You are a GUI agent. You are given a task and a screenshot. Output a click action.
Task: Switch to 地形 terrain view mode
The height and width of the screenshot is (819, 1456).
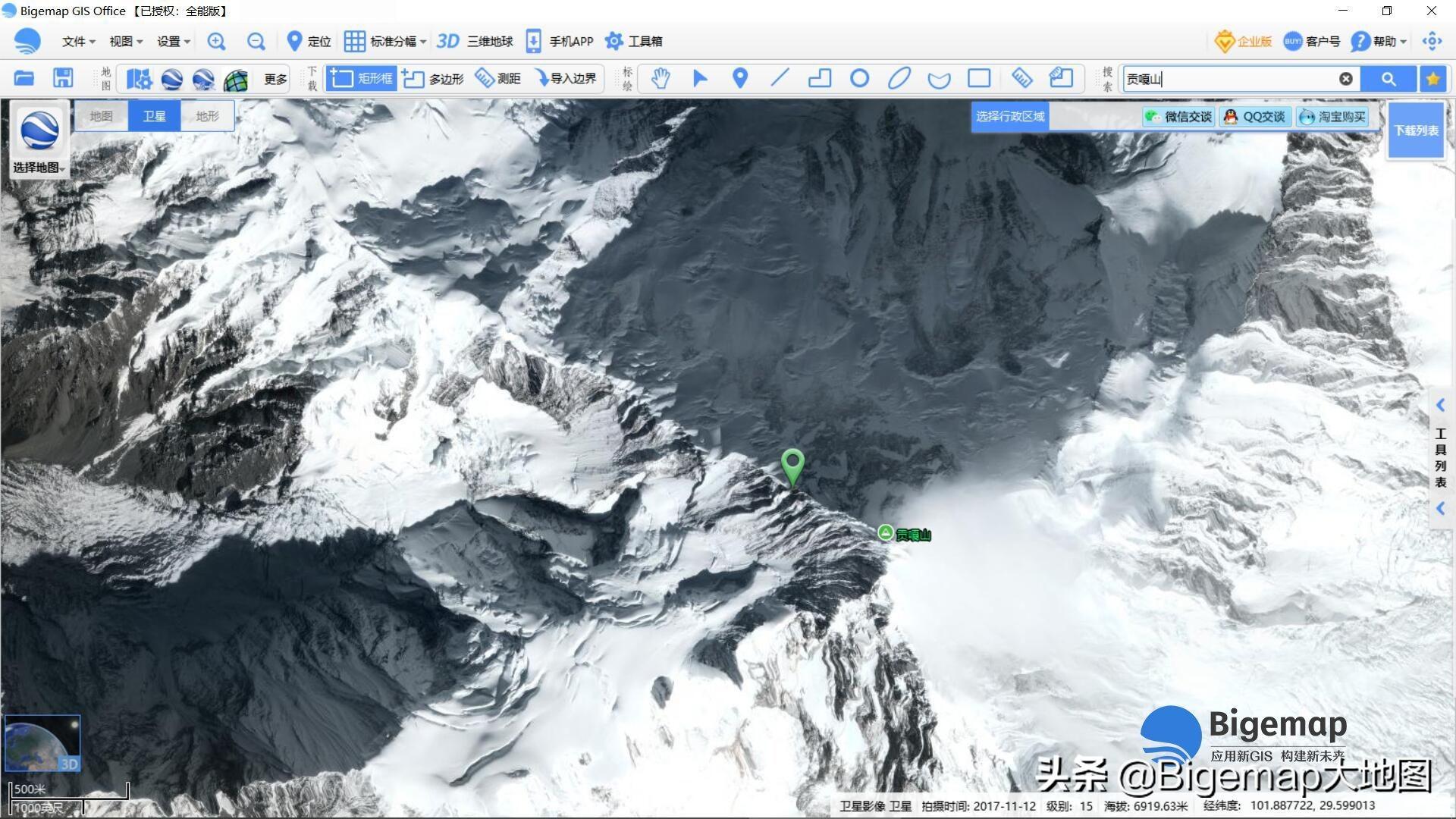[207, 116]
